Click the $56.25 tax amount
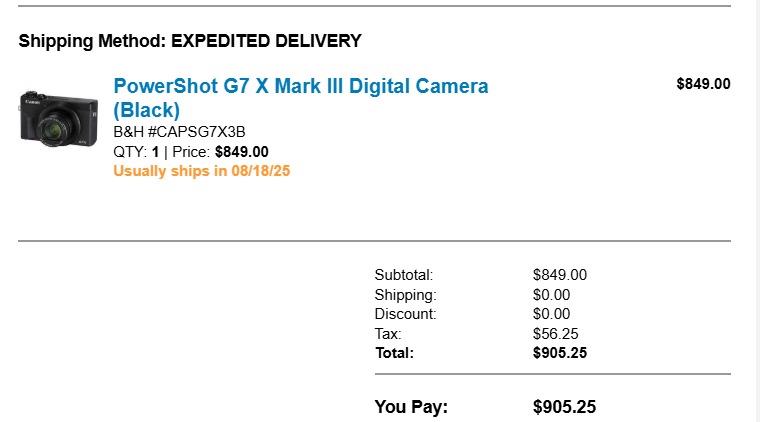This screenshot has width=760, height=422. point(555,334)
